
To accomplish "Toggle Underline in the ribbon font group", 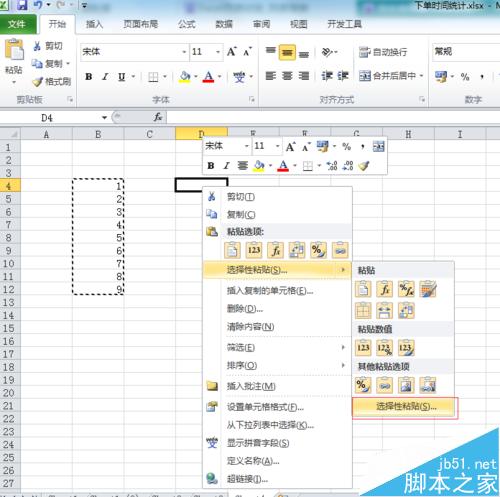I will pos(122,77).
